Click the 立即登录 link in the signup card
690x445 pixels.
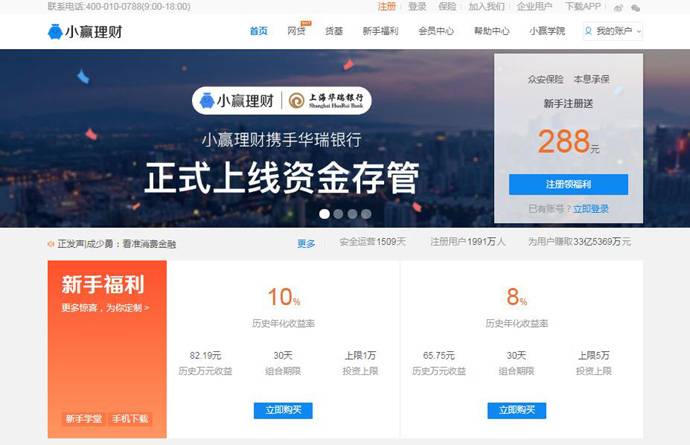click(x=591, y=209)
